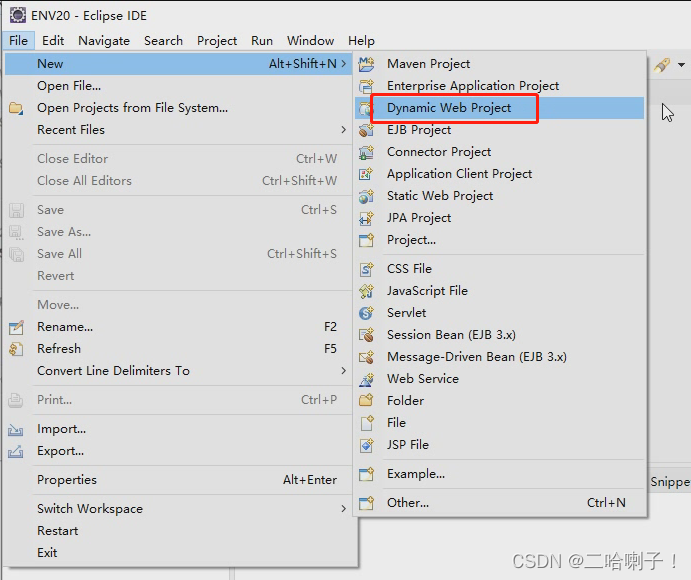Choose Static Web Project label

(440, 196)
